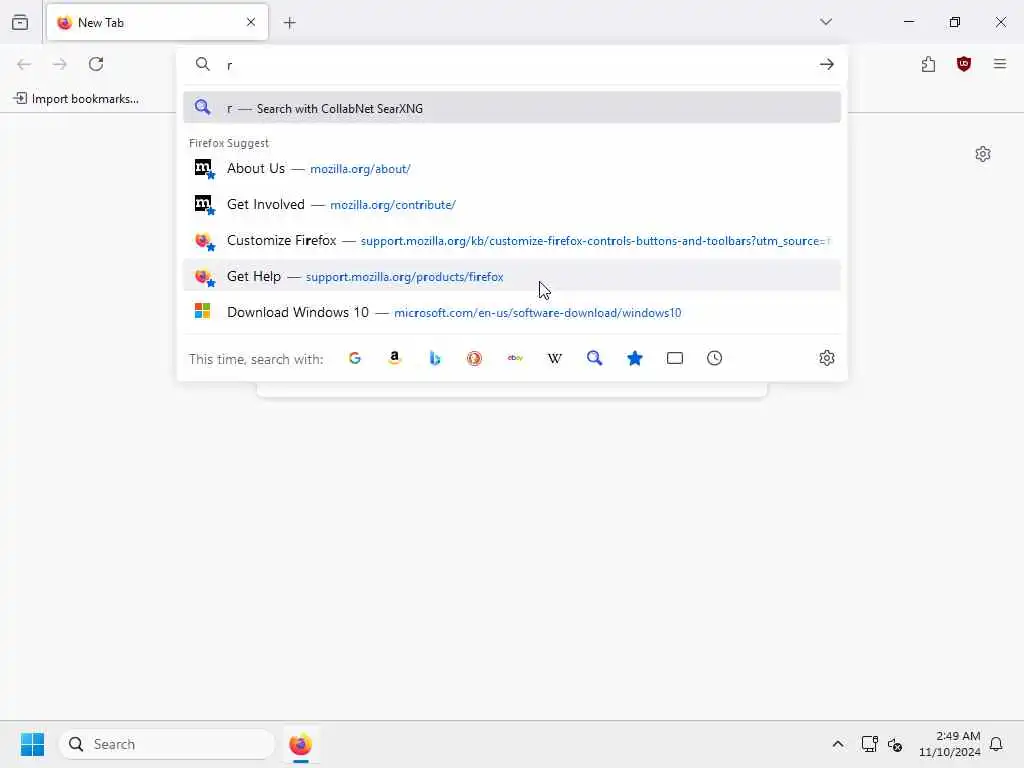Select CollabNet SearXNG magnifier engine icon
This screenshot has height=768, width=1024.
point(594,358)
